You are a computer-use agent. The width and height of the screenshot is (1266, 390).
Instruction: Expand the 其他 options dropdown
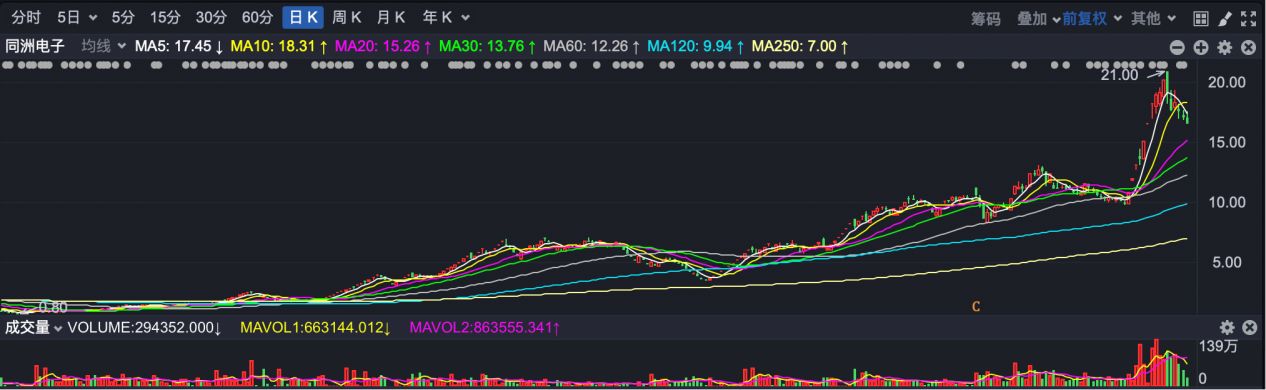[1153, 18]
